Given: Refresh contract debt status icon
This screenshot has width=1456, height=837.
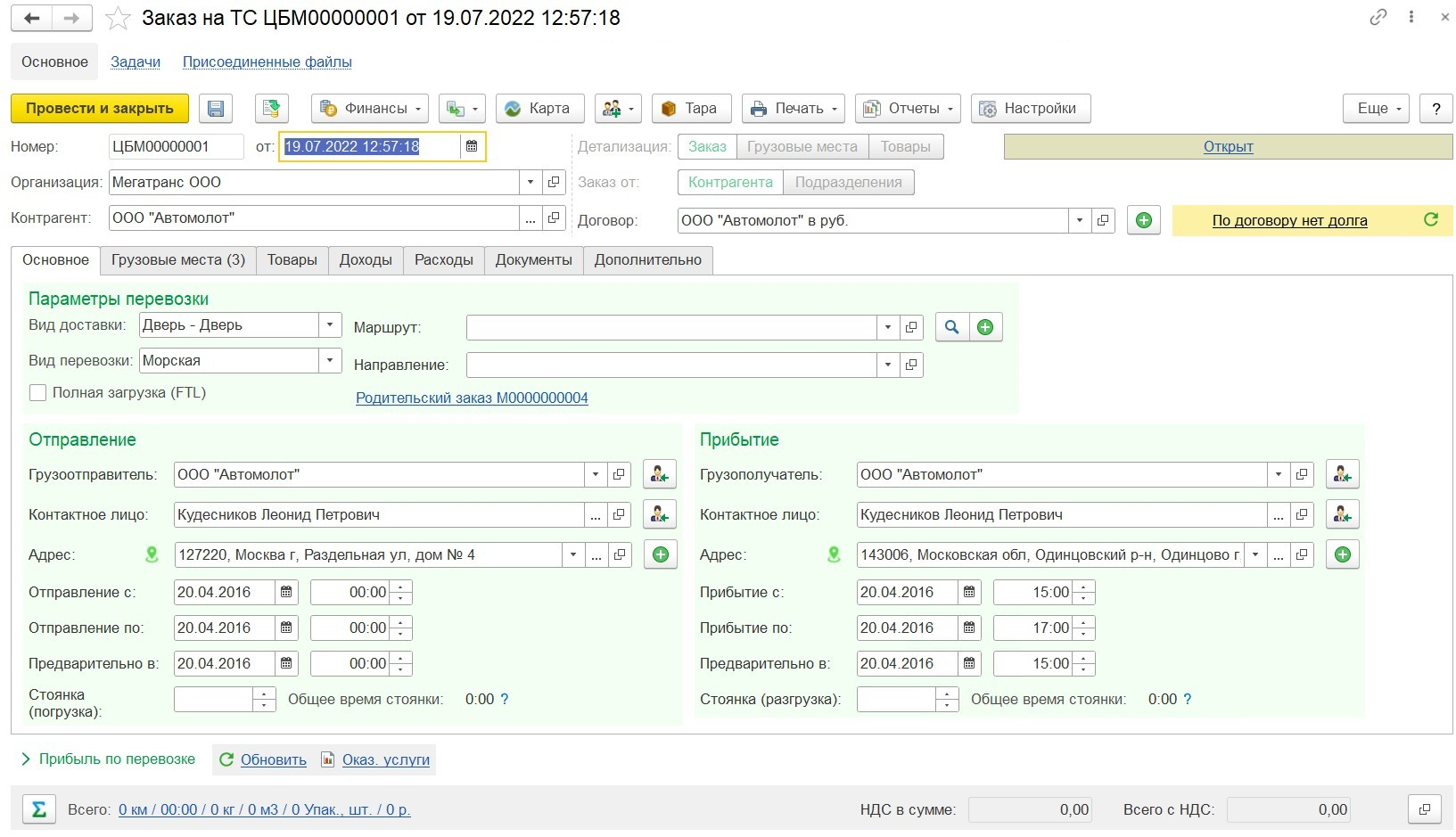Looking at the screenshot, I should tap(1430, 220).
